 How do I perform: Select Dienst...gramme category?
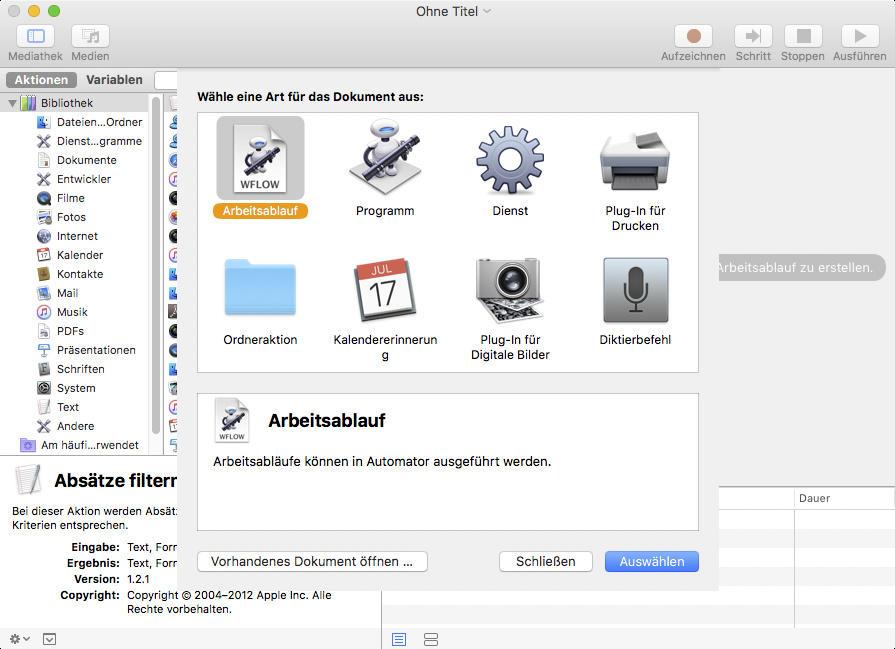coord(88,141)
